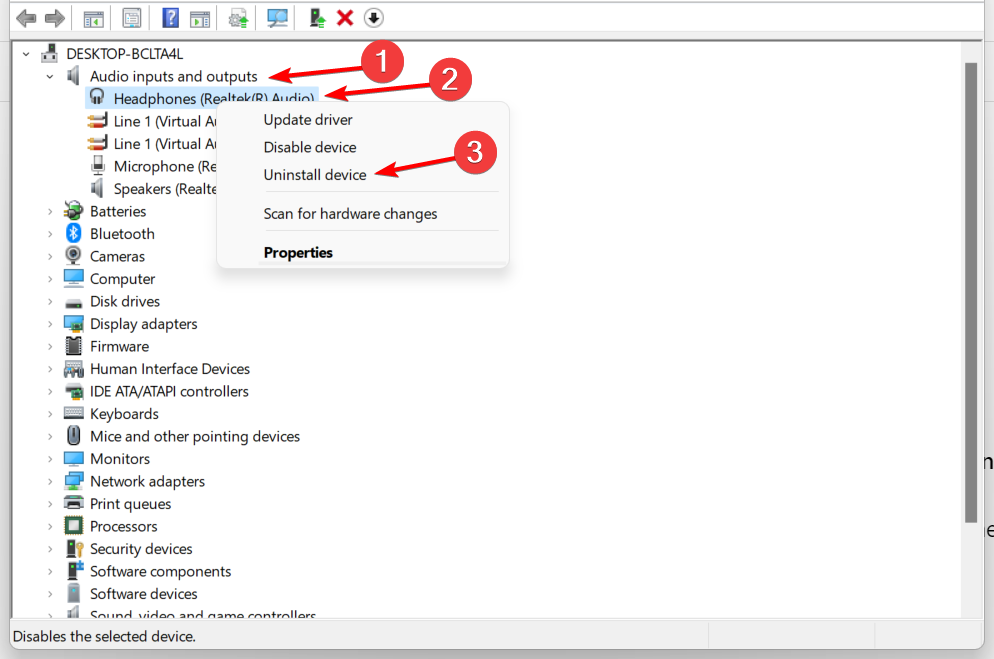Click the speaker icon beside Audio inputs and outputs
The width and height of the screenshot is (994, 659).
[x=74, y=76]
